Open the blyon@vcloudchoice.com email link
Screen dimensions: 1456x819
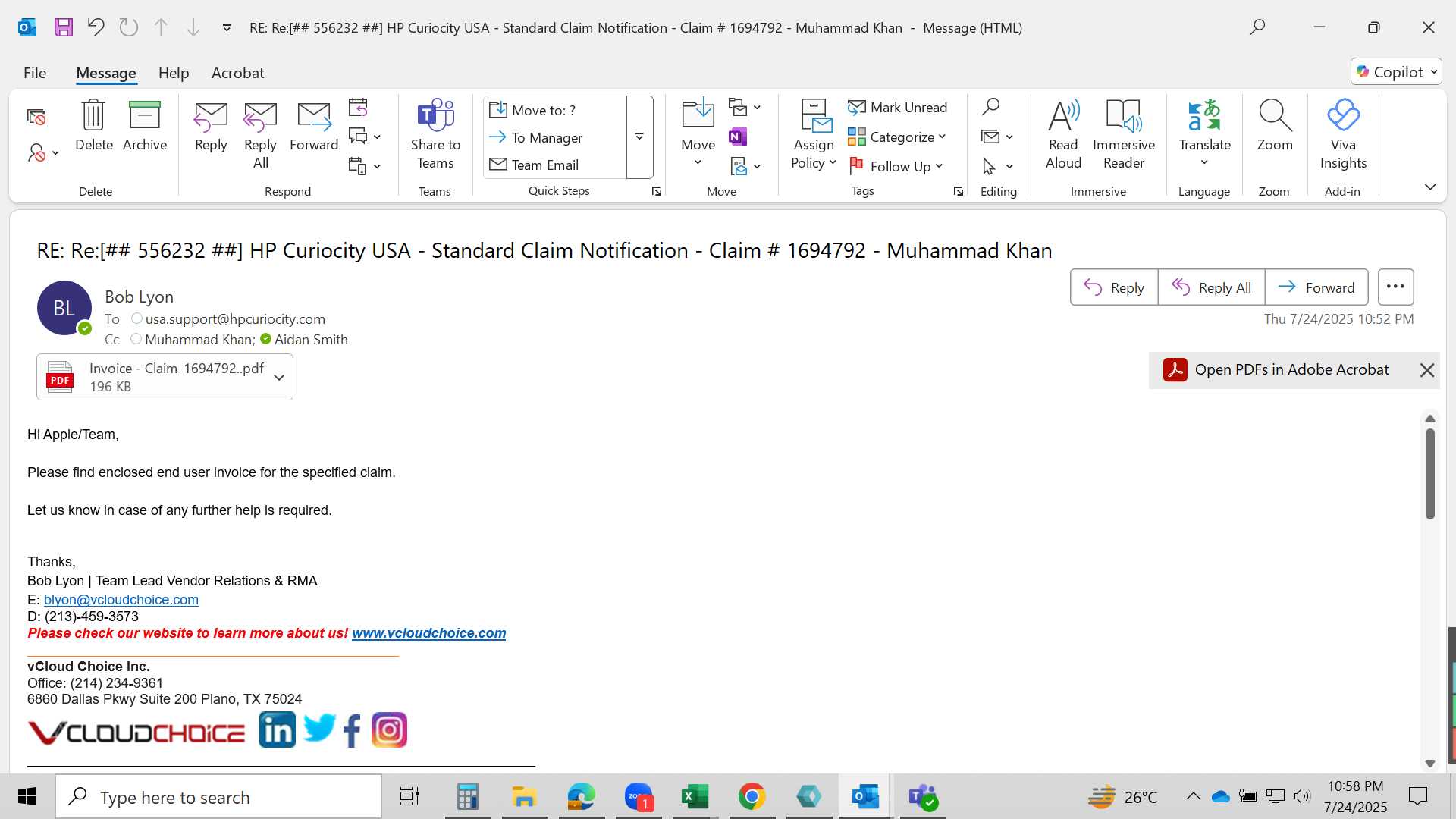pos(121,600)
